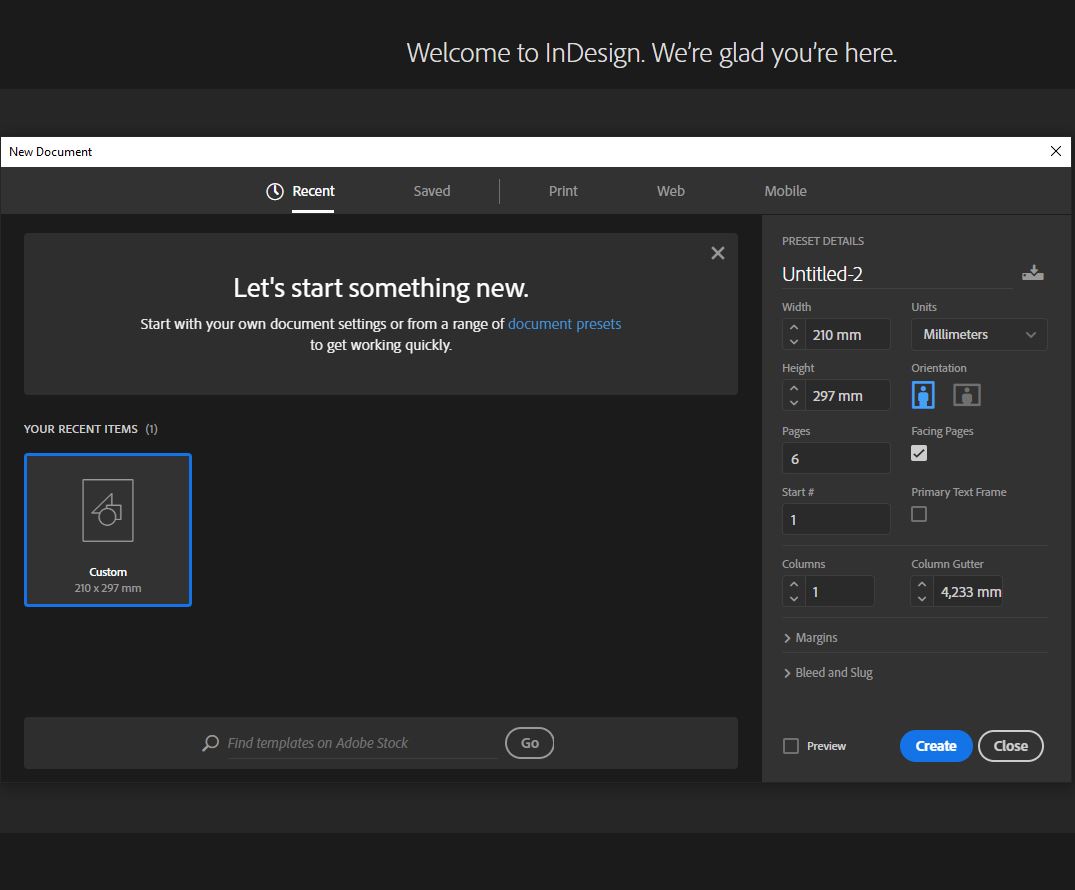The image size is (1075, 890).
Task: Click the Column Gutter value field
Action: 968,591
